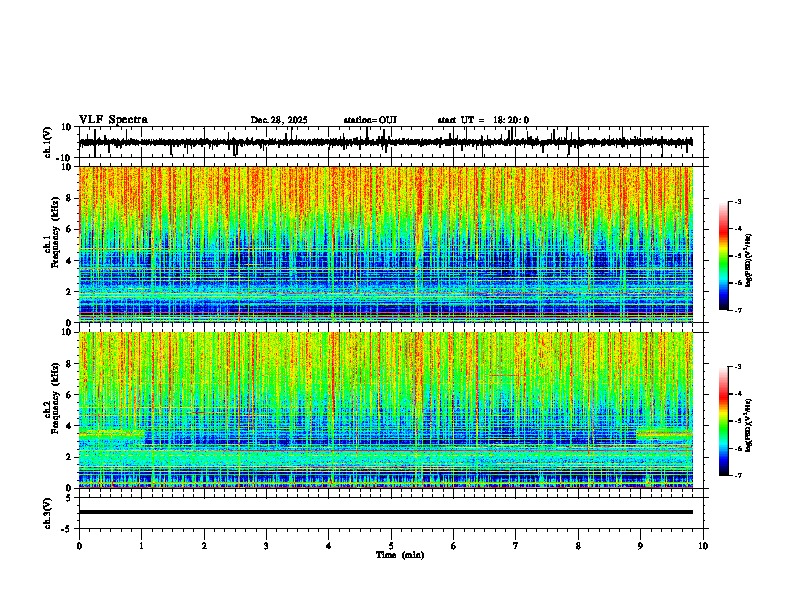The height and width of the screenshot is (612, 792).
Task: Click the ch.2 spectrogram color scale bar
Action: point(724,421)
